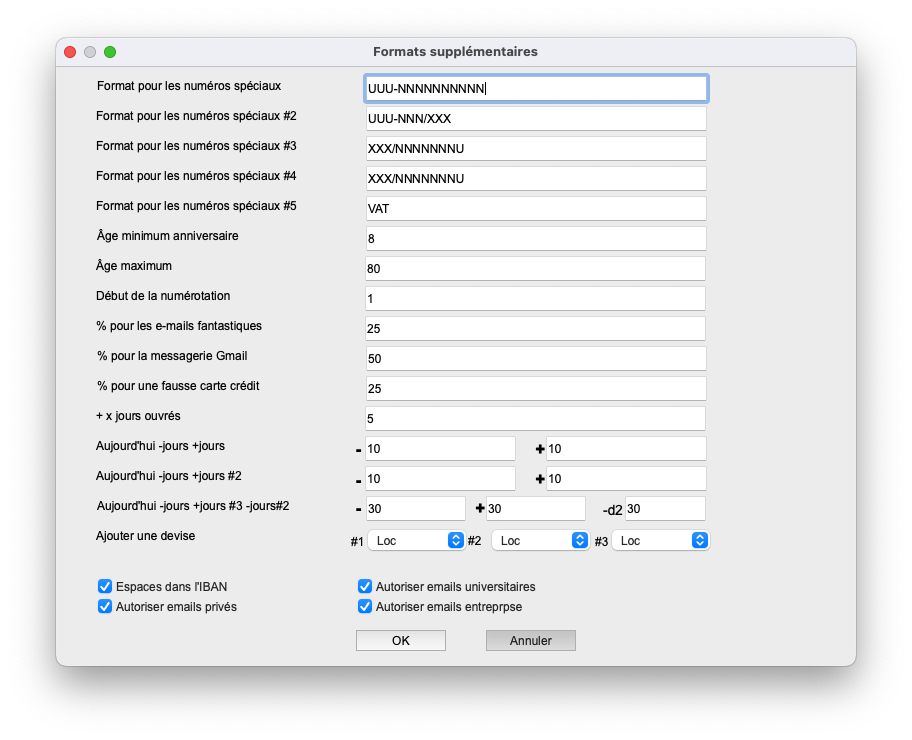Screen dimensions: 912x740
Task: Cancel with the Annuler button
Action: coord(530,641)
